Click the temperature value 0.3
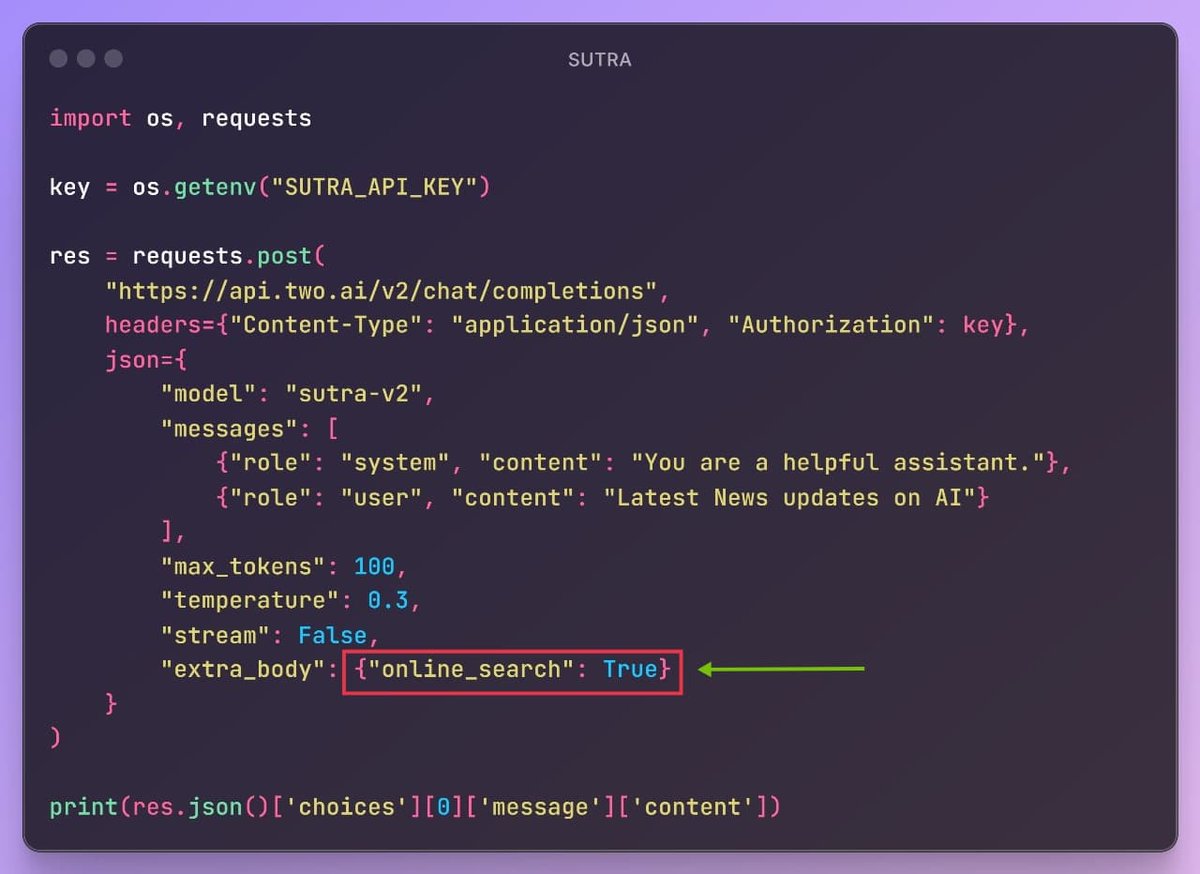 (x=388, y=601)
